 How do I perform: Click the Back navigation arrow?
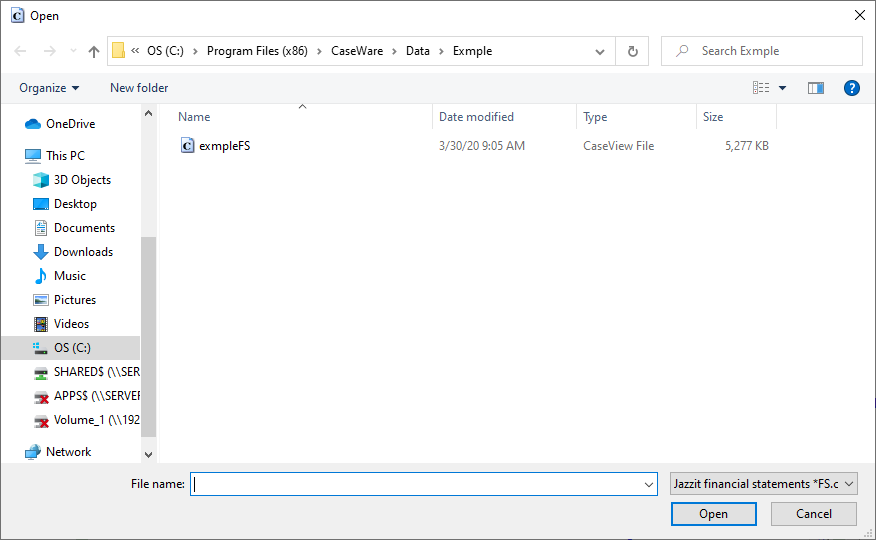click(x=20, y=51)
